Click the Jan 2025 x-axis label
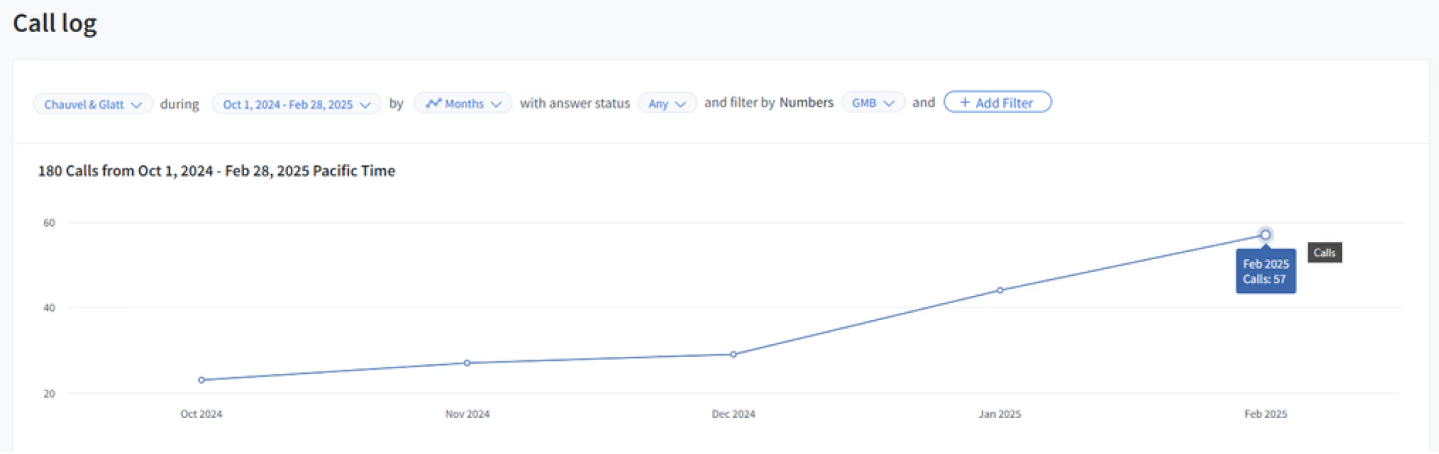The width and height of the screenshot is (1439, 454). [1000, 414]
